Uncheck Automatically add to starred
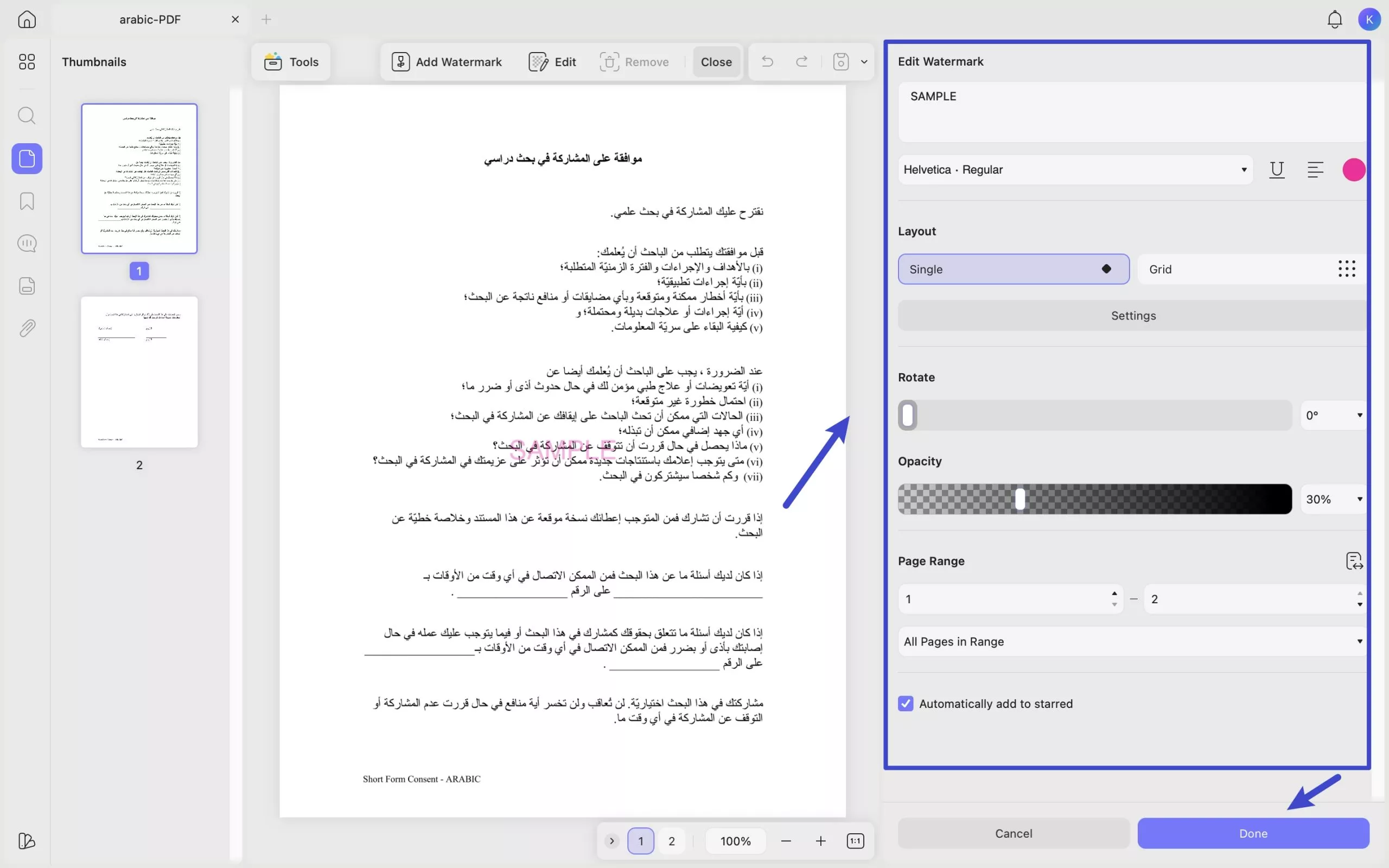1389x868 pixels. tap(904, 703)
